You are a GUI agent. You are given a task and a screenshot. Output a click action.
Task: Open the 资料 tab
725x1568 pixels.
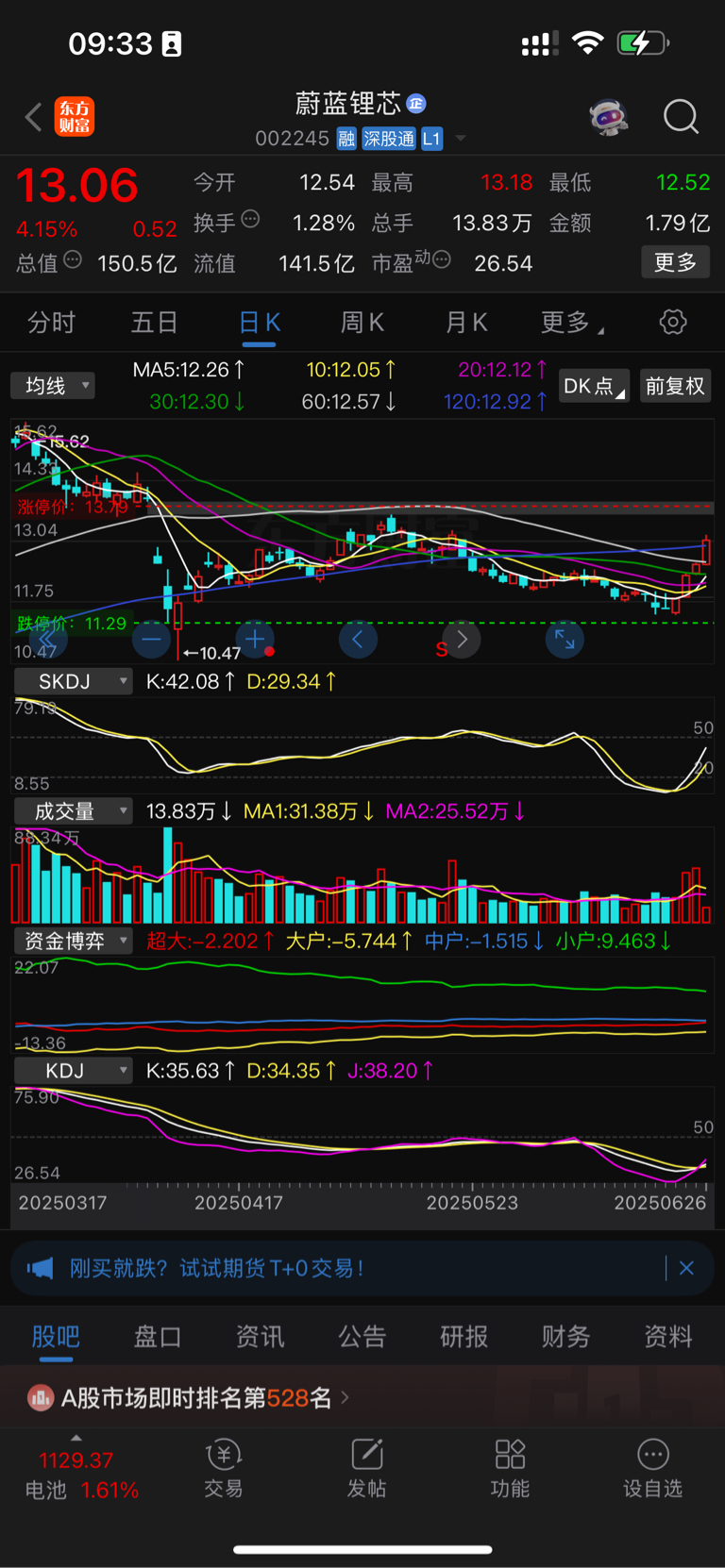tap(668, 1337)
